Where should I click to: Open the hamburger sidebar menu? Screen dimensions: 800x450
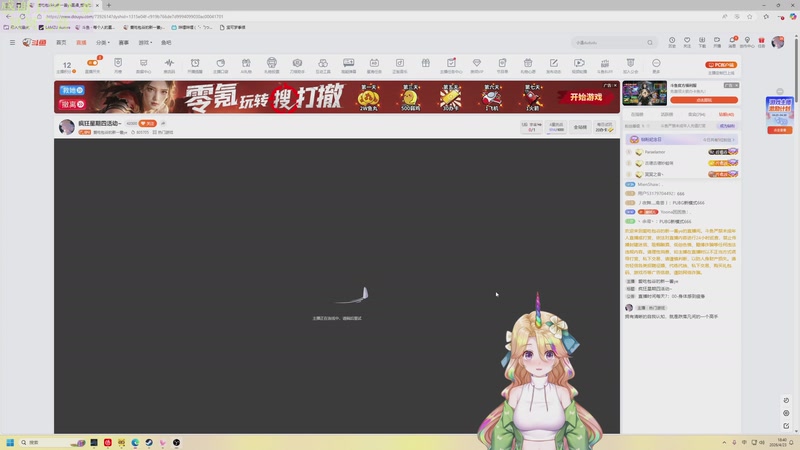[12, 43]
